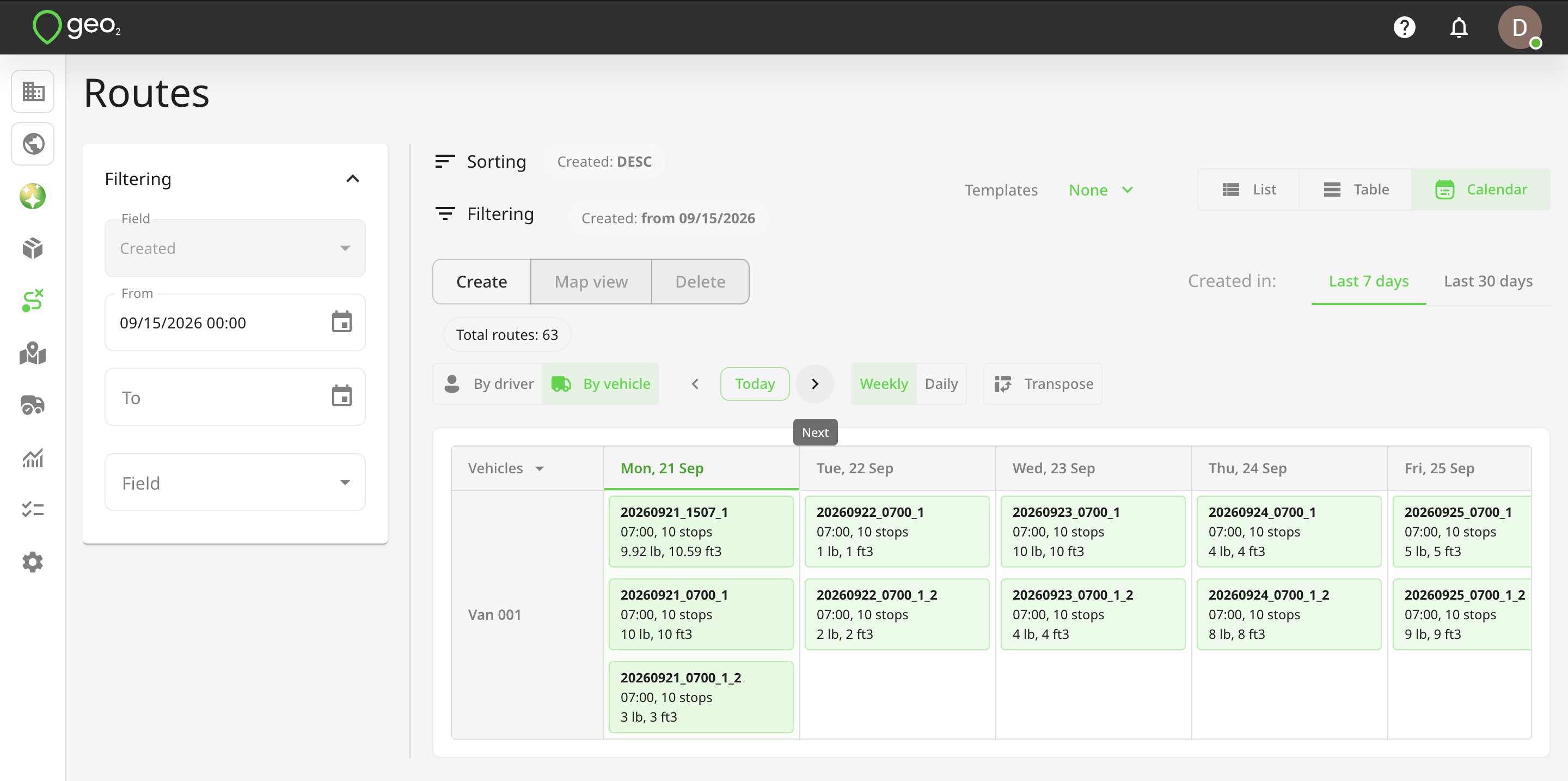Switch to List view

pyautogui.click(x=1249, y=190)
